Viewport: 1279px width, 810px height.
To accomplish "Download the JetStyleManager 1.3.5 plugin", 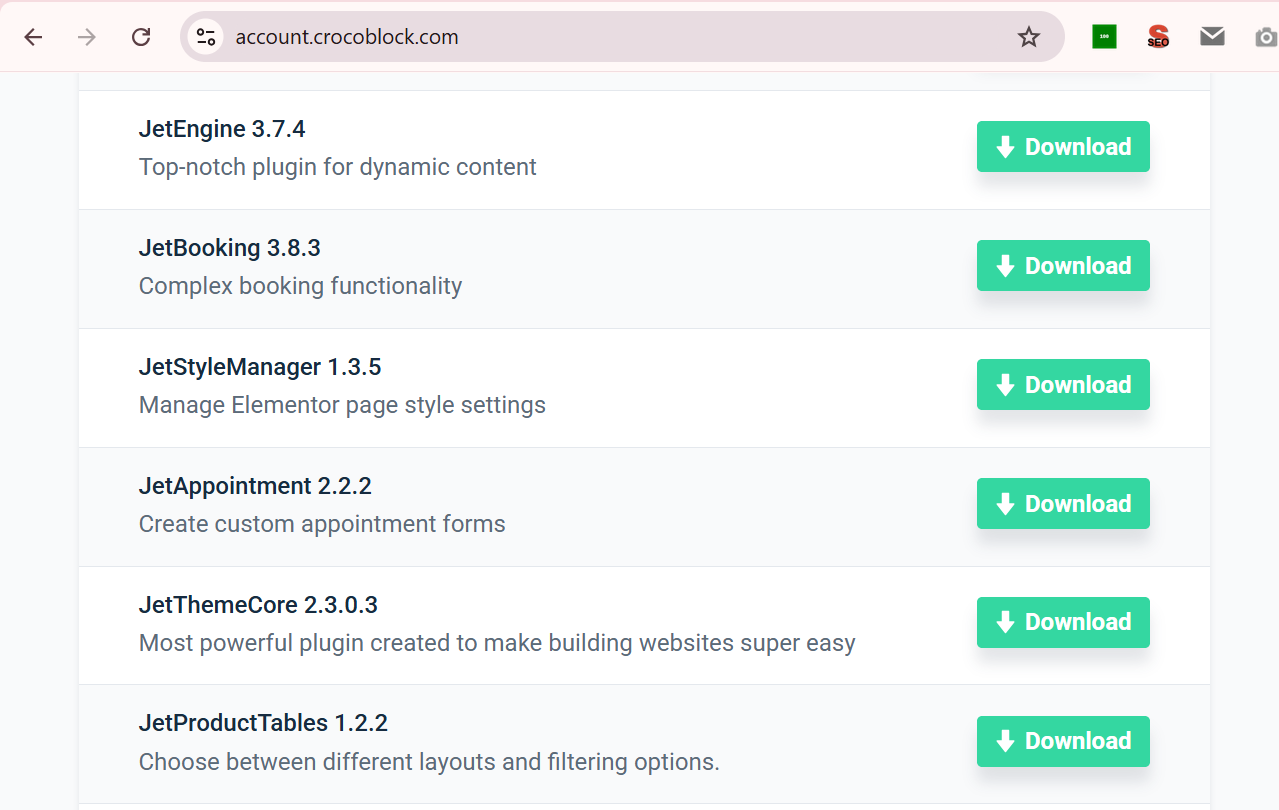I will pyautogui.click(x=1062, y=384).
